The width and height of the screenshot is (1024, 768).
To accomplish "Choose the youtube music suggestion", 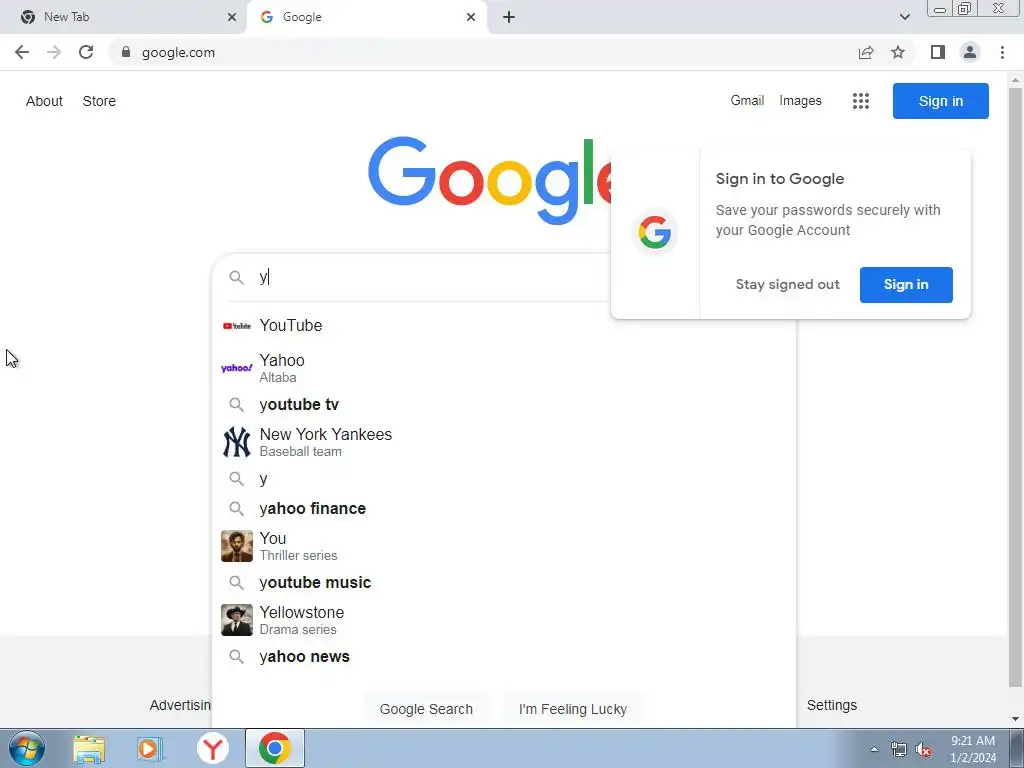I will tap(504, 583).
